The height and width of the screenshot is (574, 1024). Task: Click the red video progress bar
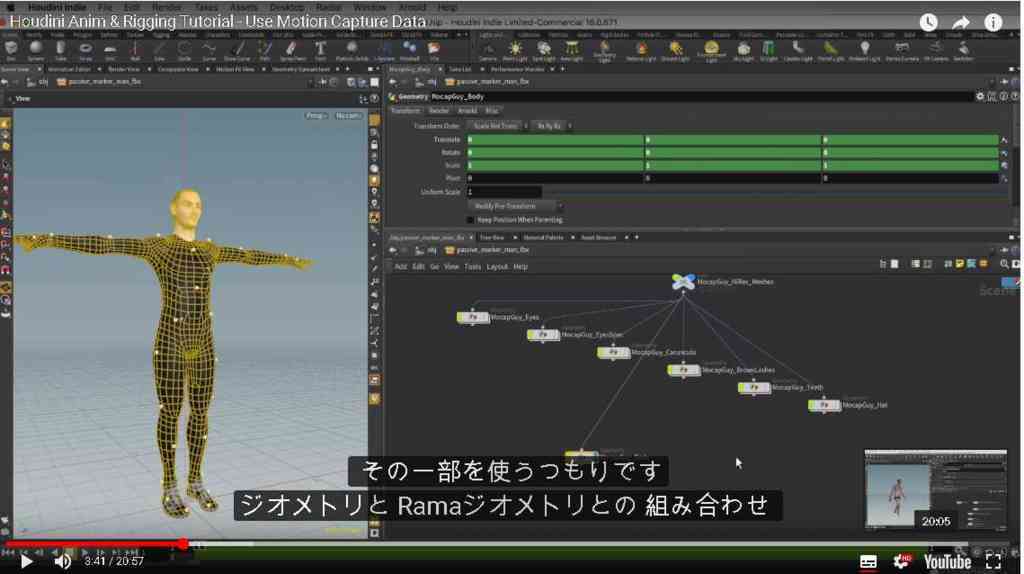95,544
